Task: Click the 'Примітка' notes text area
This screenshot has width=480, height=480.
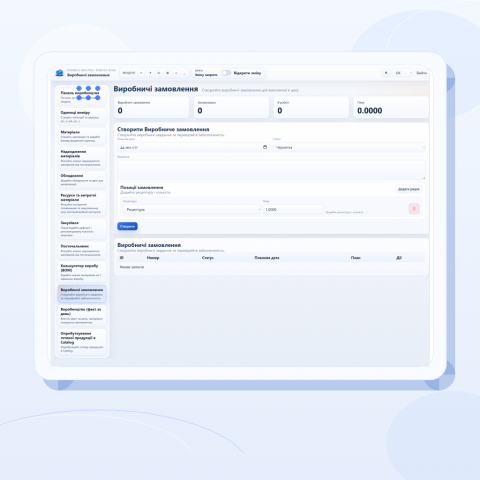Action: point(271,170)
